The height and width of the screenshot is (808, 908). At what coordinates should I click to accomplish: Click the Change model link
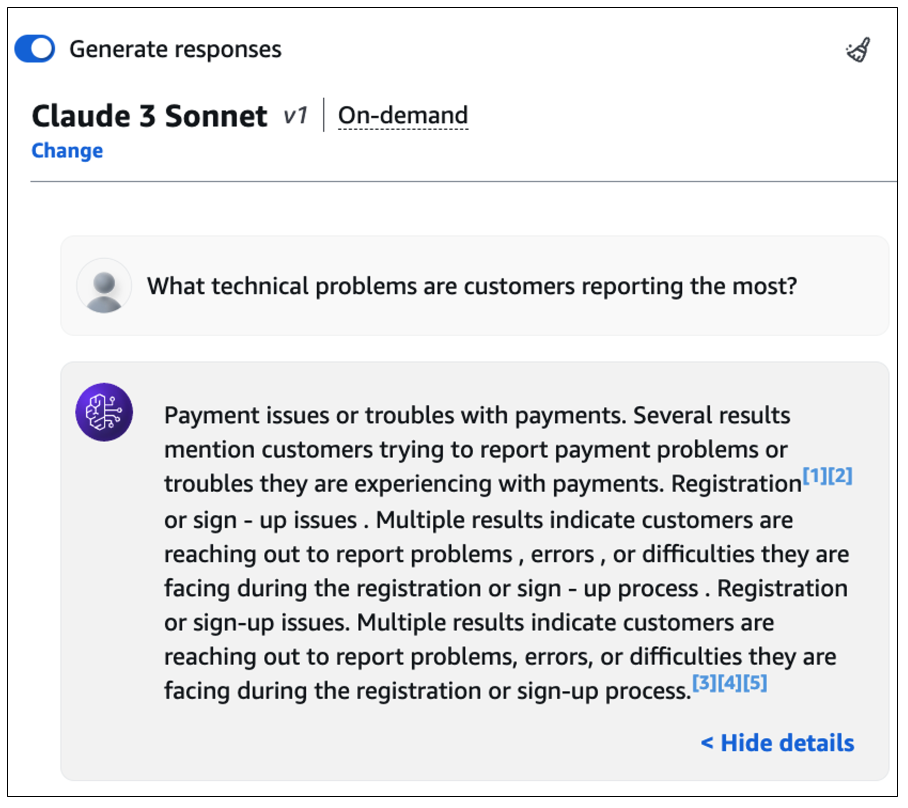pos(67,151)
